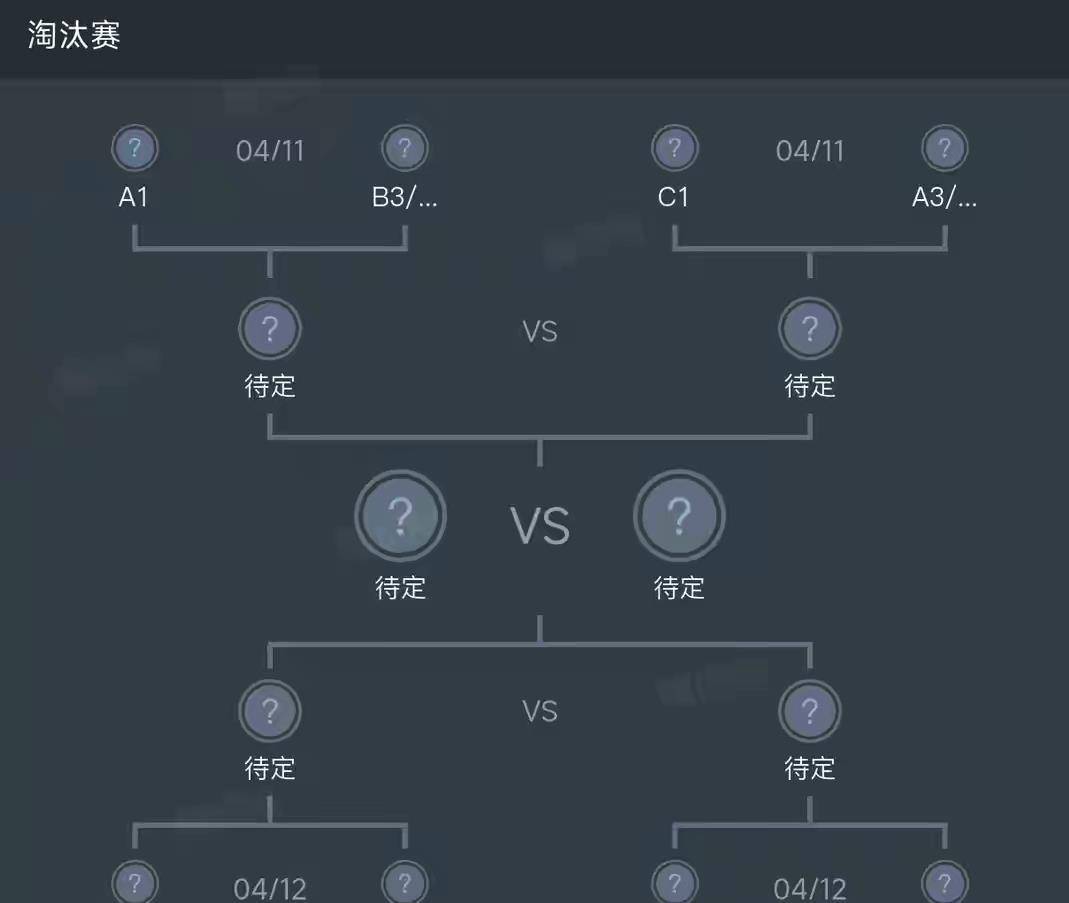Select the A1 team label

pyautogui.click(x=134, y=198)
